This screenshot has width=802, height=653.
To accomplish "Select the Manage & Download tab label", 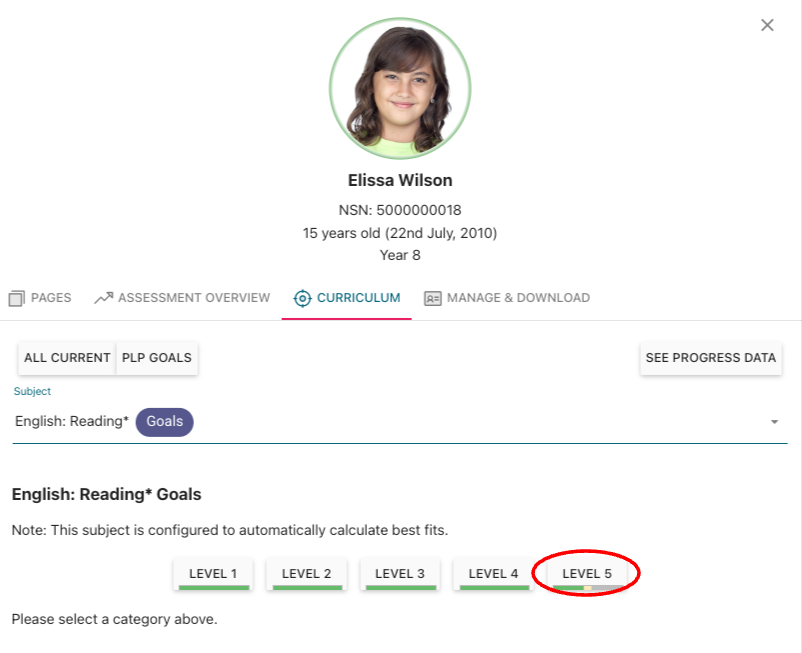I will click(x=518, y=298).
